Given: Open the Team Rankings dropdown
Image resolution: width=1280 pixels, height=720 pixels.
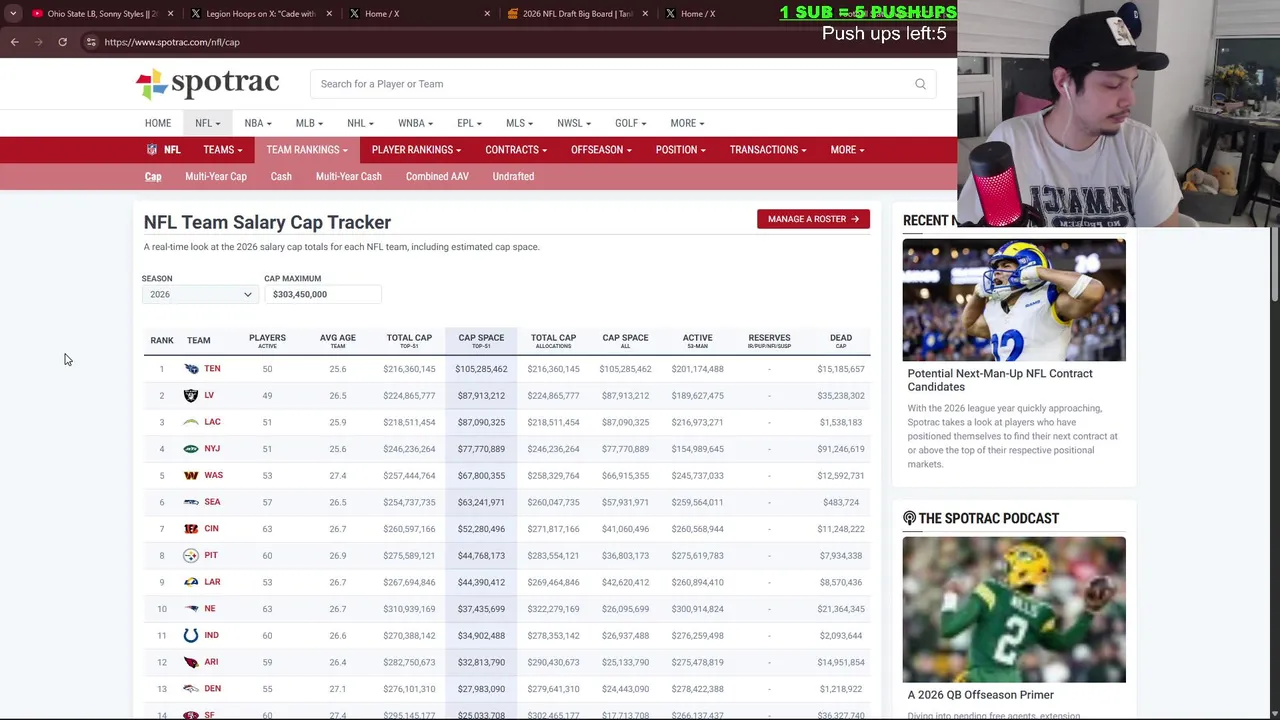Looking at the screenshot, I should point(307,150).
